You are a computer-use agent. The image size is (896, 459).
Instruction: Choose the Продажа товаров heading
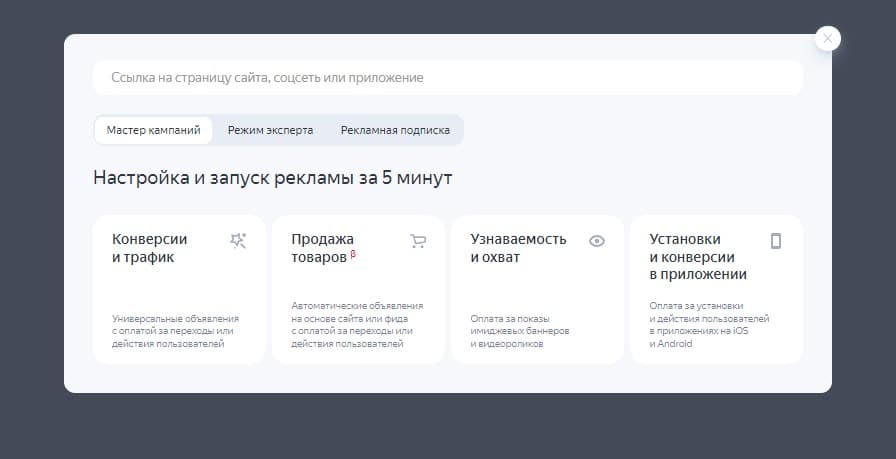322,248
